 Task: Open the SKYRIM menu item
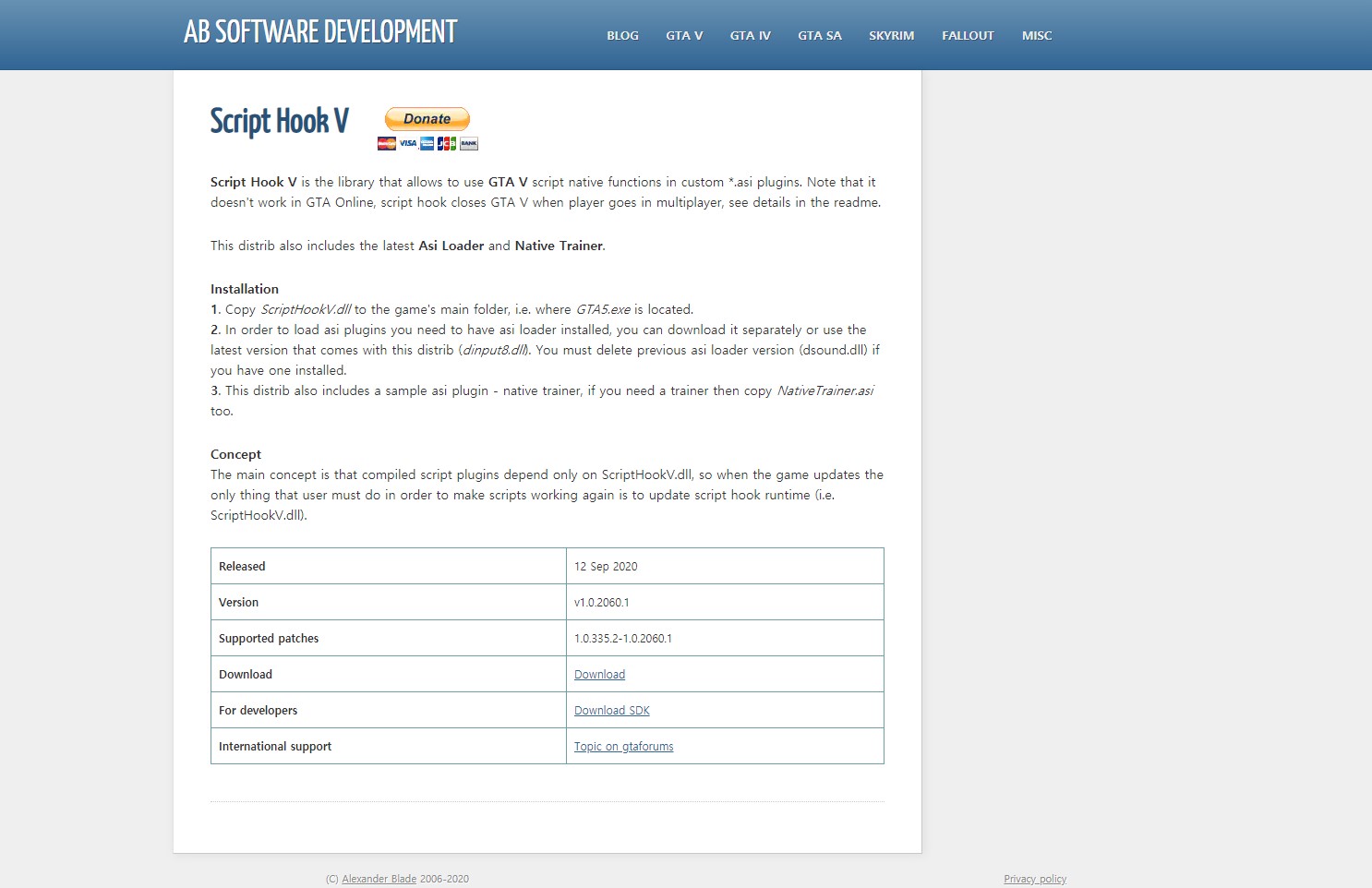891,36
